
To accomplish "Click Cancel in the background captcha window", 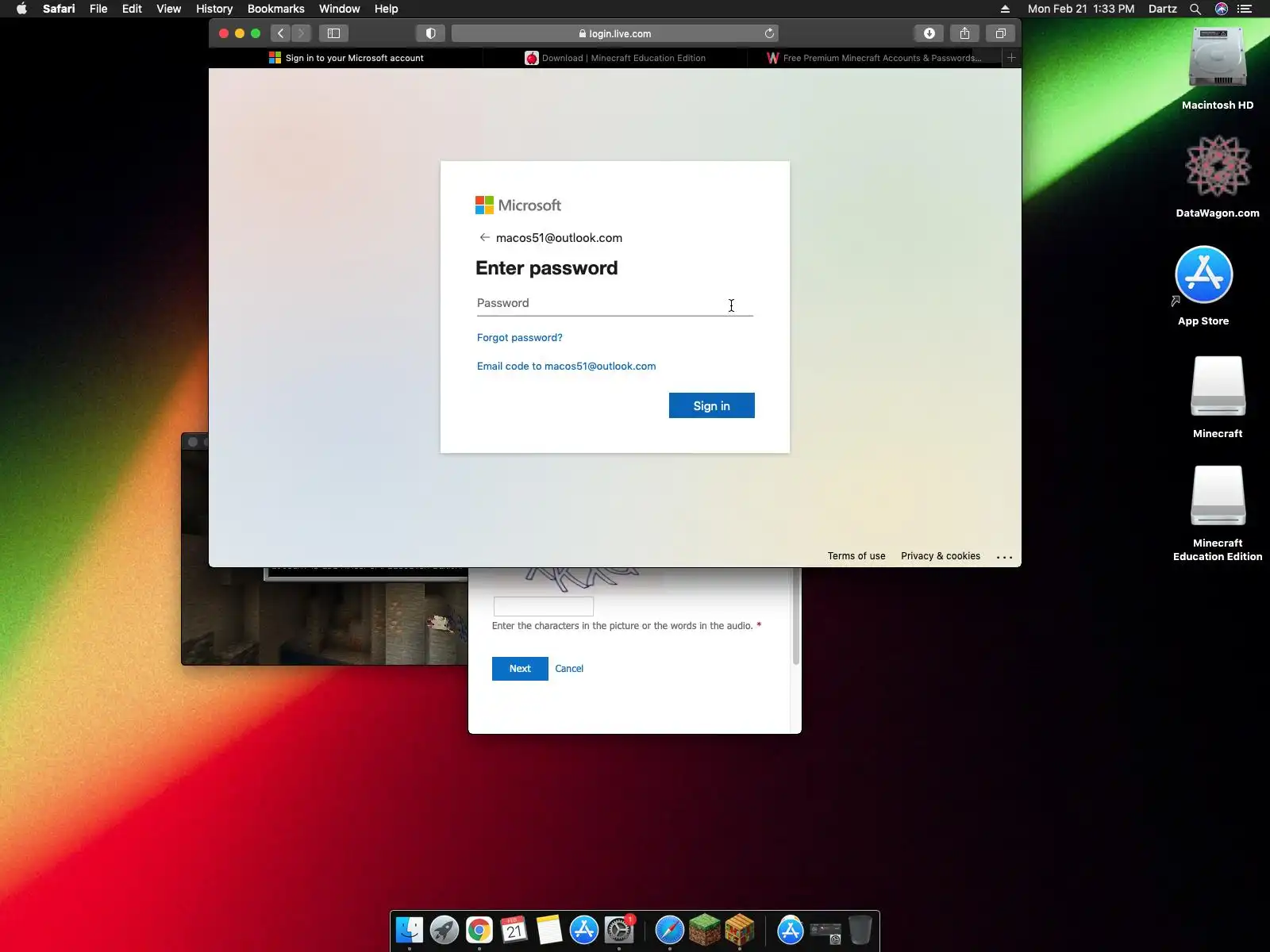I will [569, 669].
